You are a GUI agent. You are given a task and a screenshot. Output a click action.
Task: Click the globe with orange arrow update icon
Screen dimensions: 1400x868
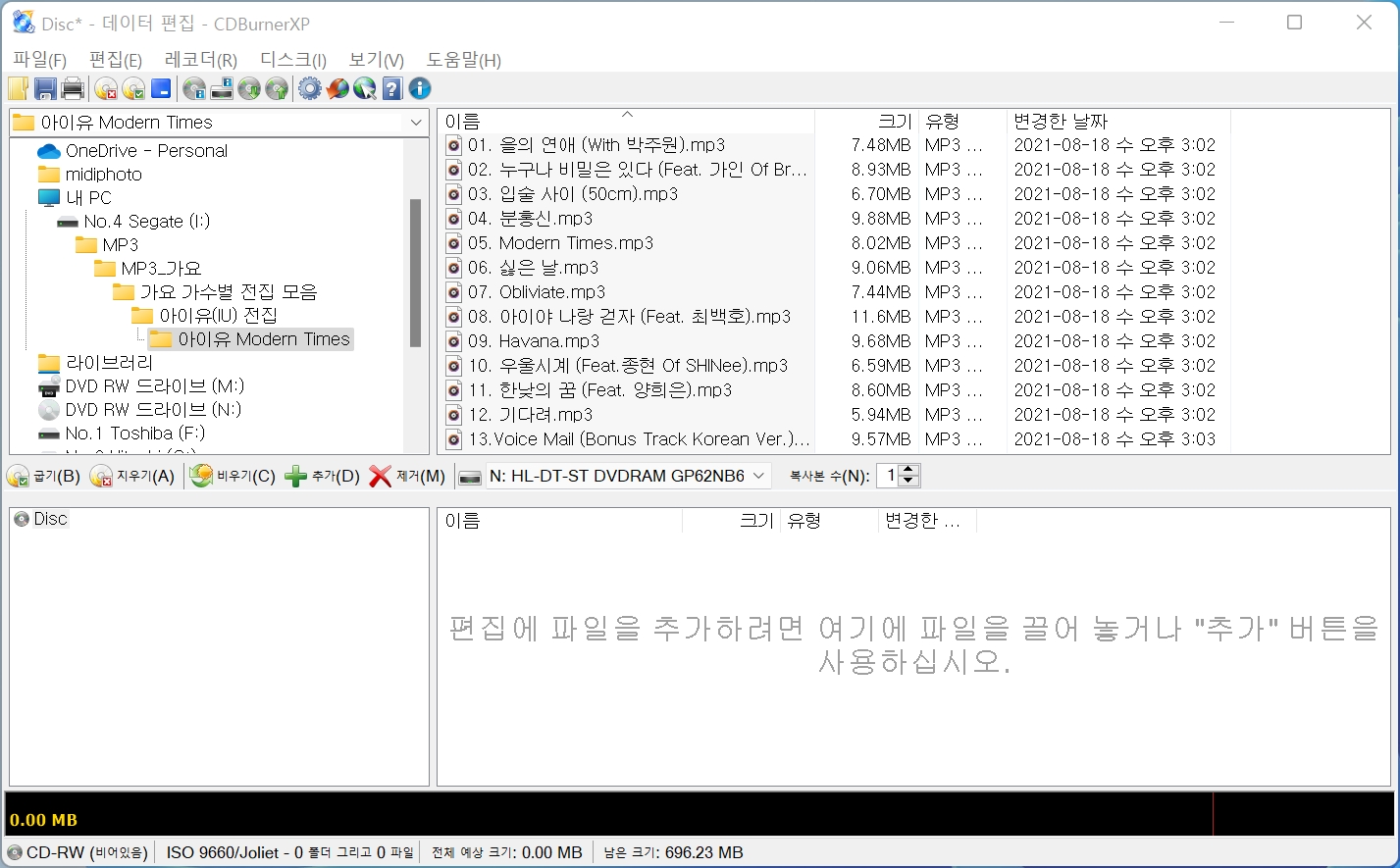[337, 89]
